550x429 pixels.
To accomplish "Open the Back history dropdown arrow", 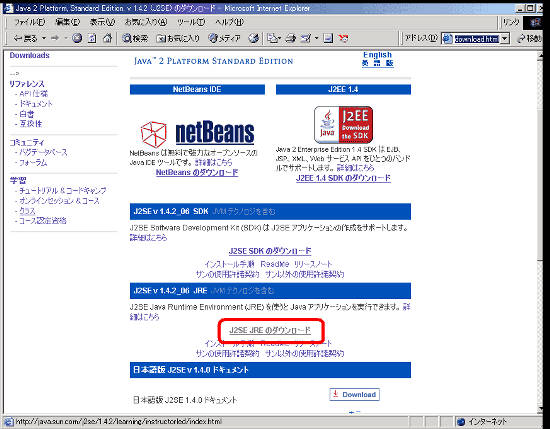I will tap(44, 38).
